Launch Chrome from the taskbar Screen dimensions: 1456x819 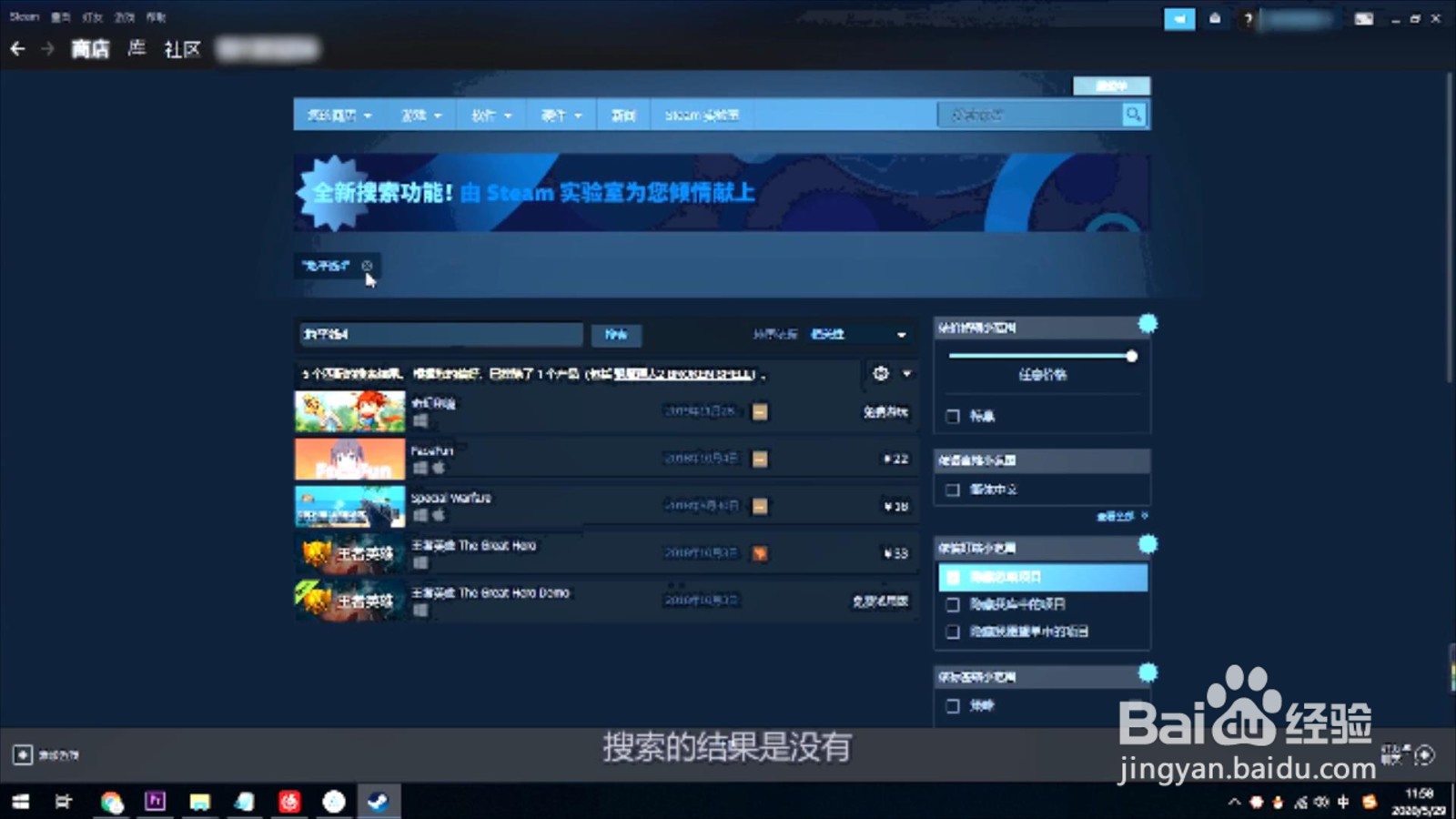(x=112, y=802)
